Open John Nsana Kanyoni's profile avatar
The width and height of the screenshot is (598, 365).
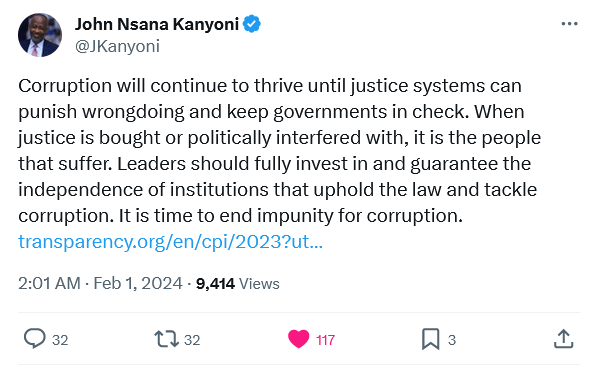click(x=40, y=35)
